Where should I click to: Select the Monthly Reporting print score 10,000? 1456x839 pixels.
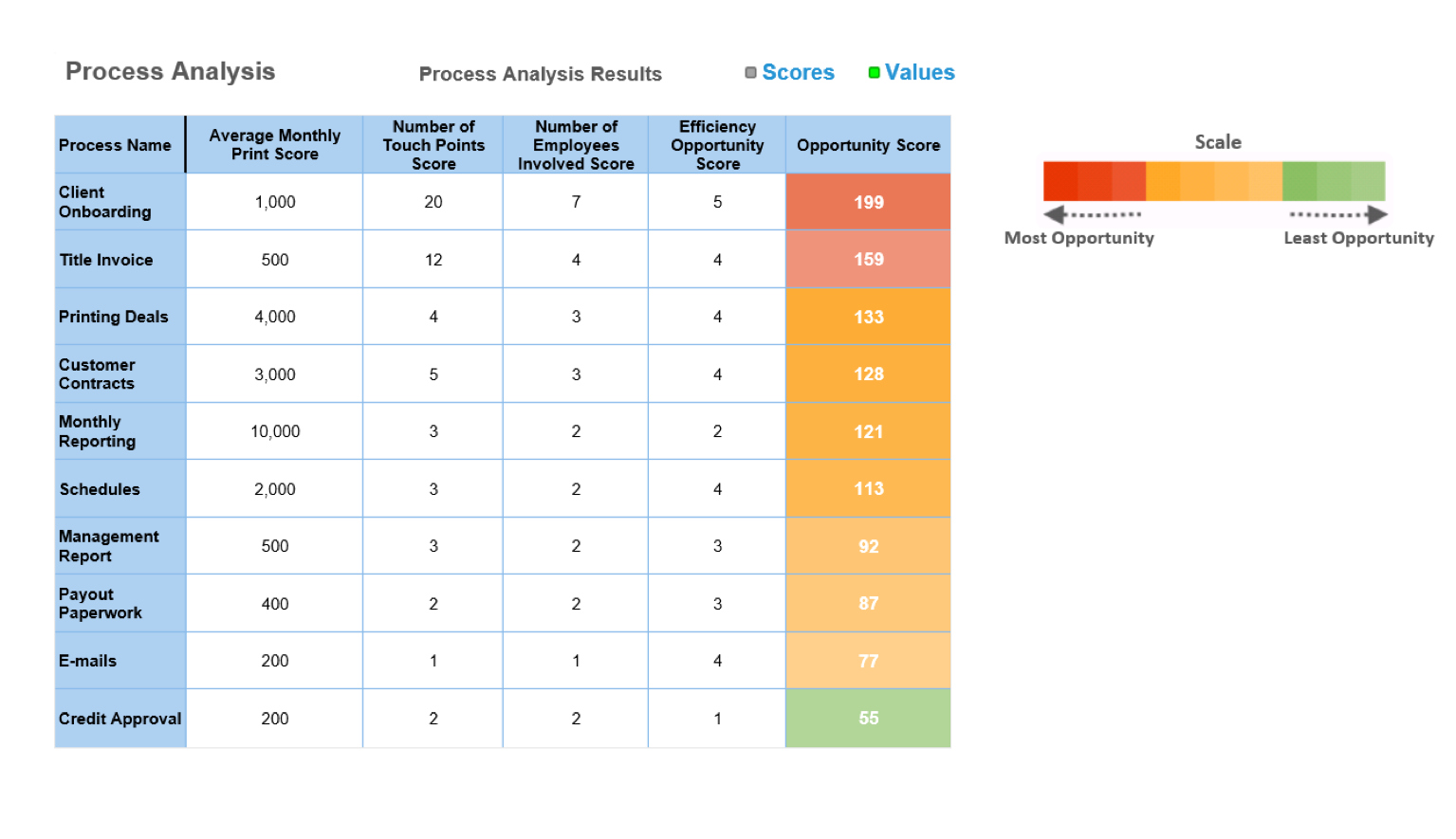coord(274,431)
